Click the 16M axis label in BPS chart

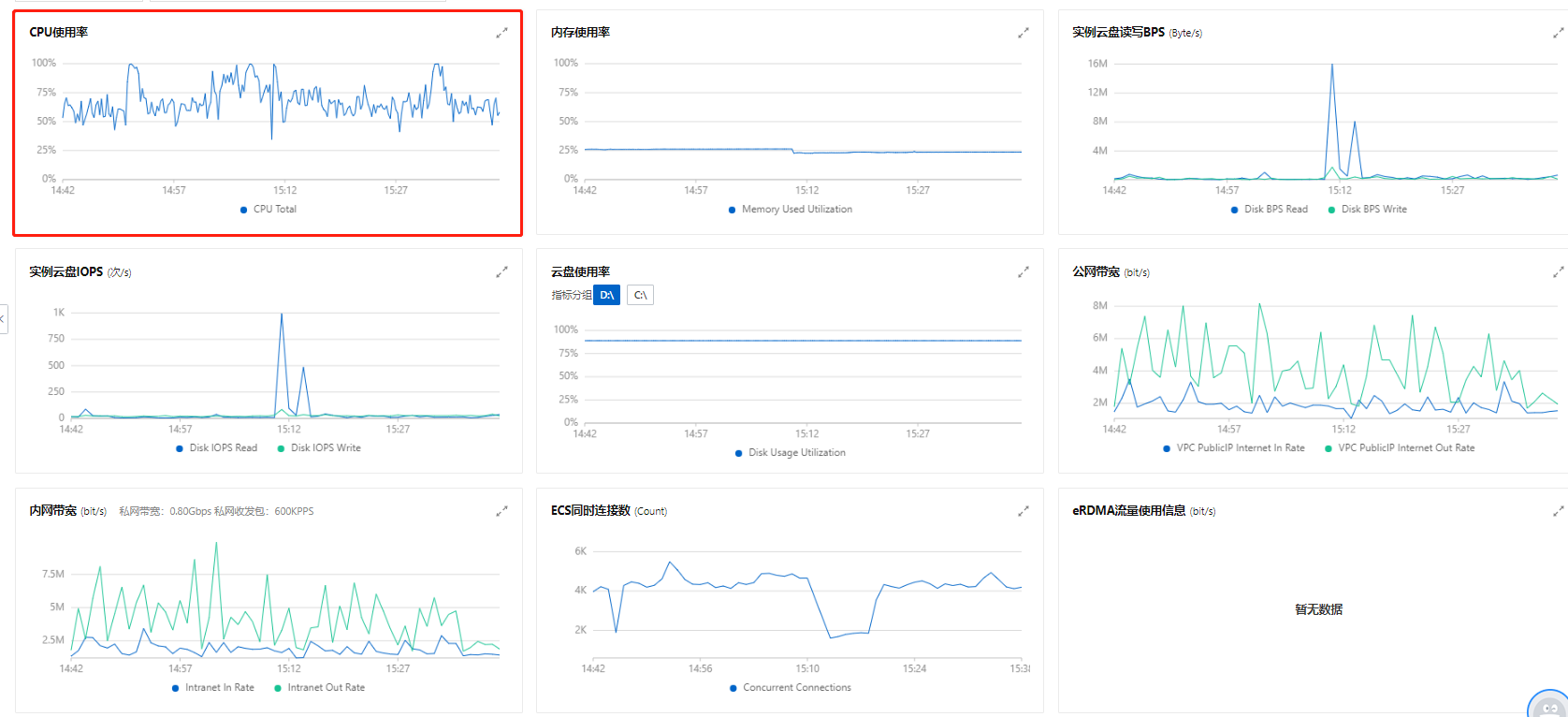tap(1097, 64)
